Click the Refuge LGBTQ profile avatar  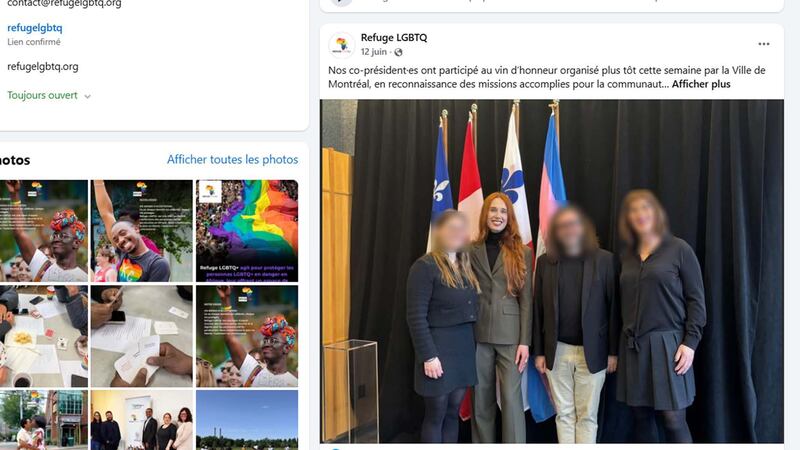point(341,45)
